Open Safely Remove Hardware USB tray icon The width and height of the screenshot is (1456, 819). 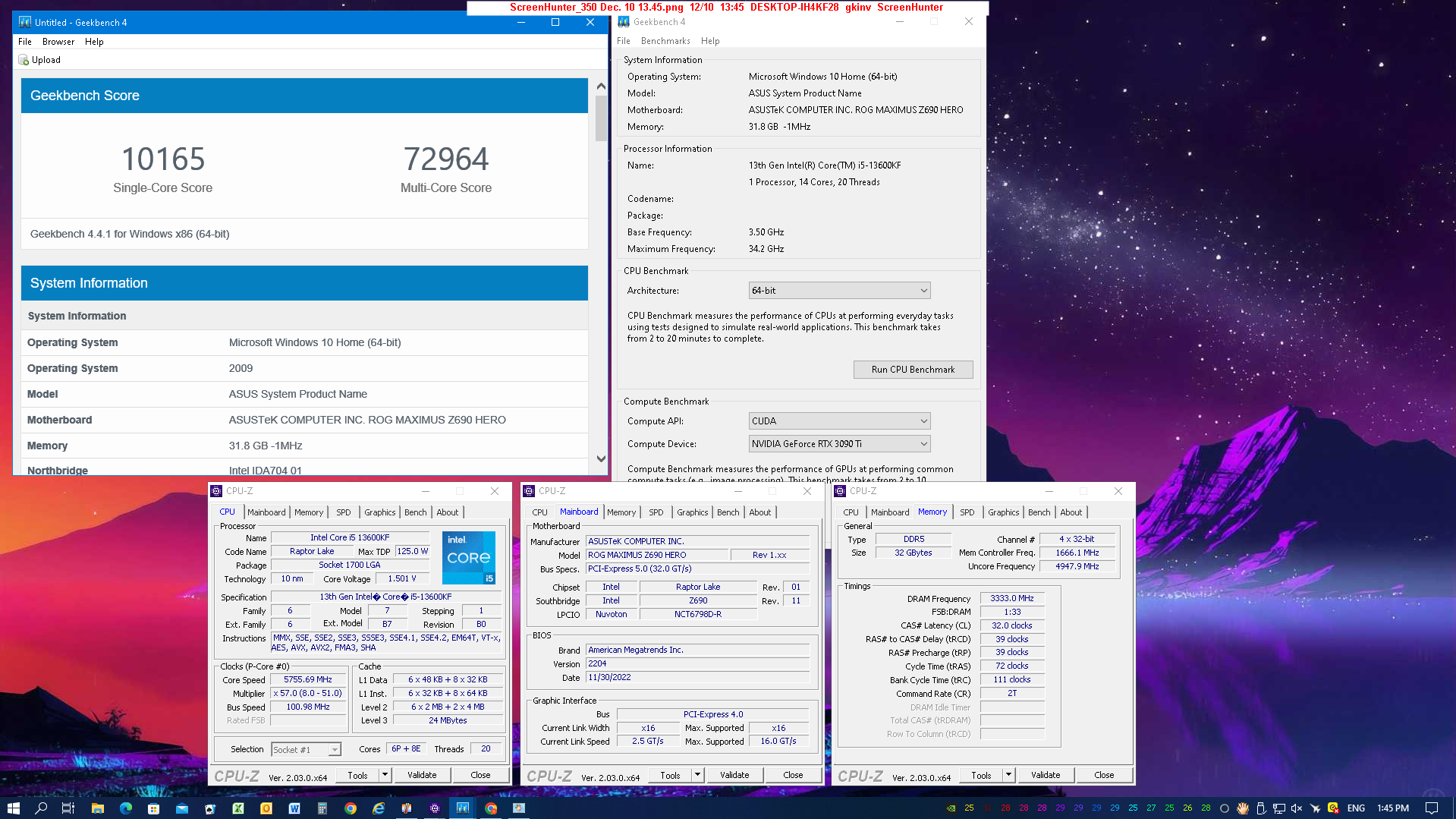pyautogui.click(x=1261, y=808)
